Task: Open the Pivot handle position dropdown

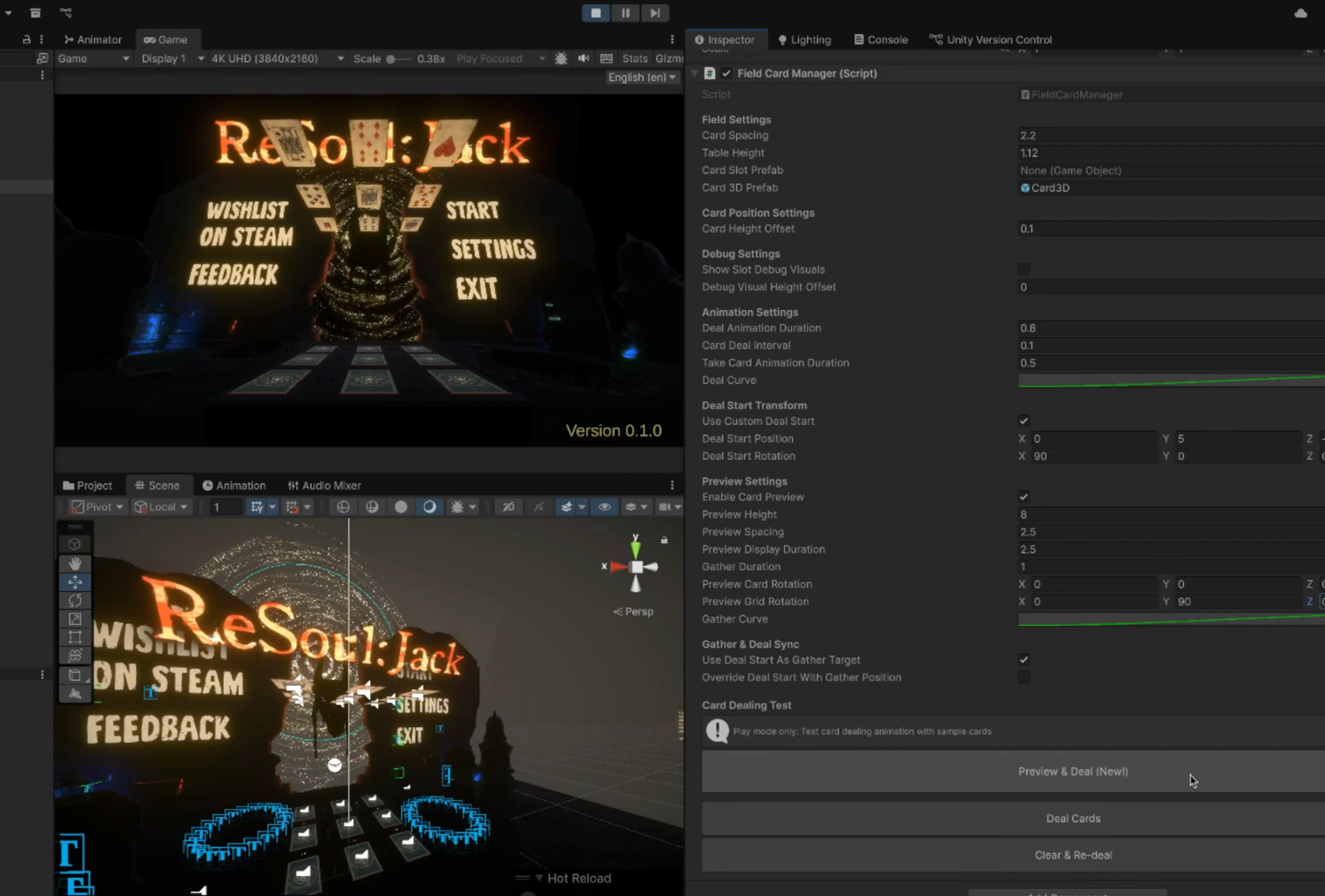Action: tap(97, 507)
